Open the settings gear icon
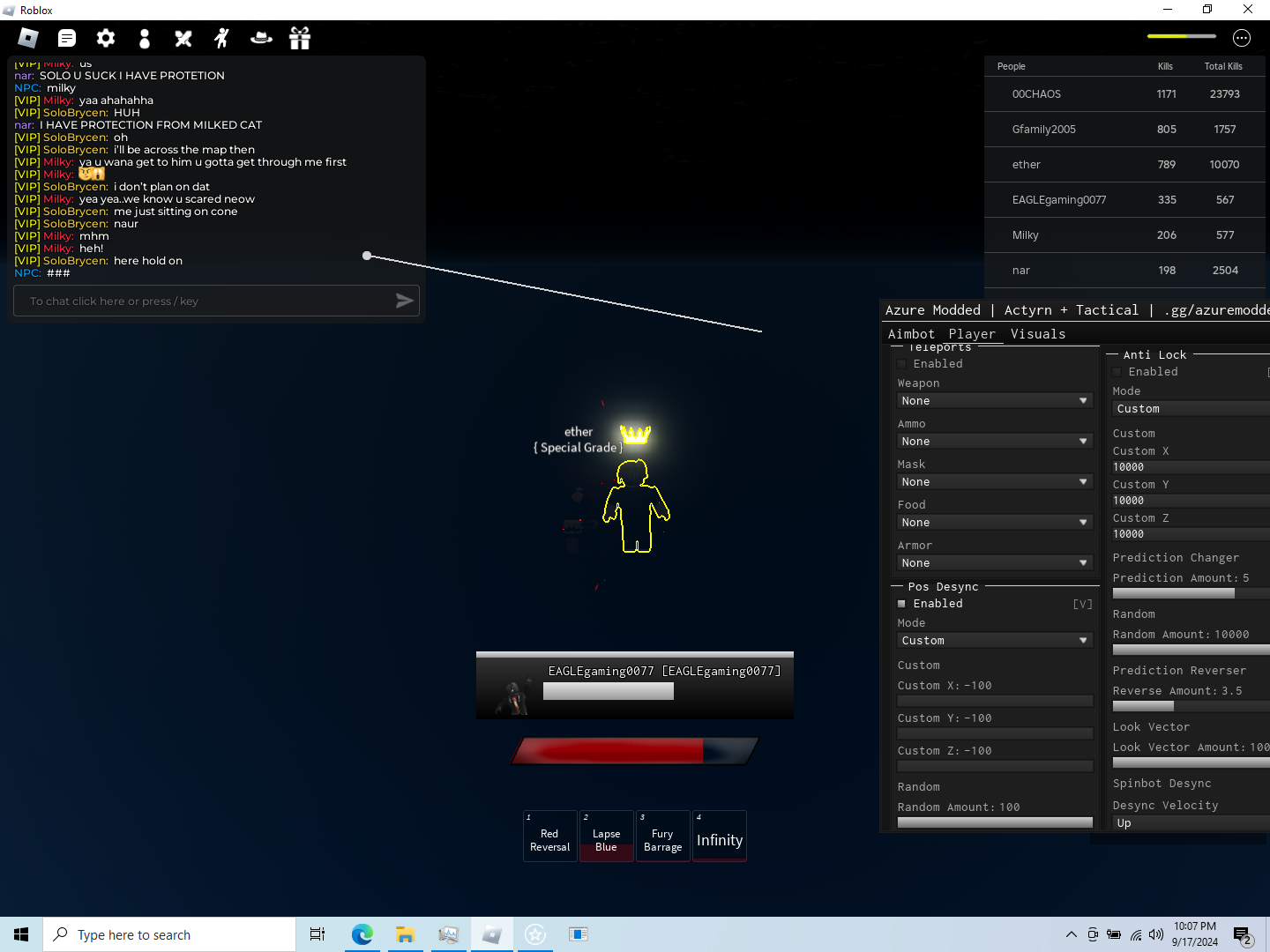Viewport: 1270px width, 952px height. pos(106,38)
